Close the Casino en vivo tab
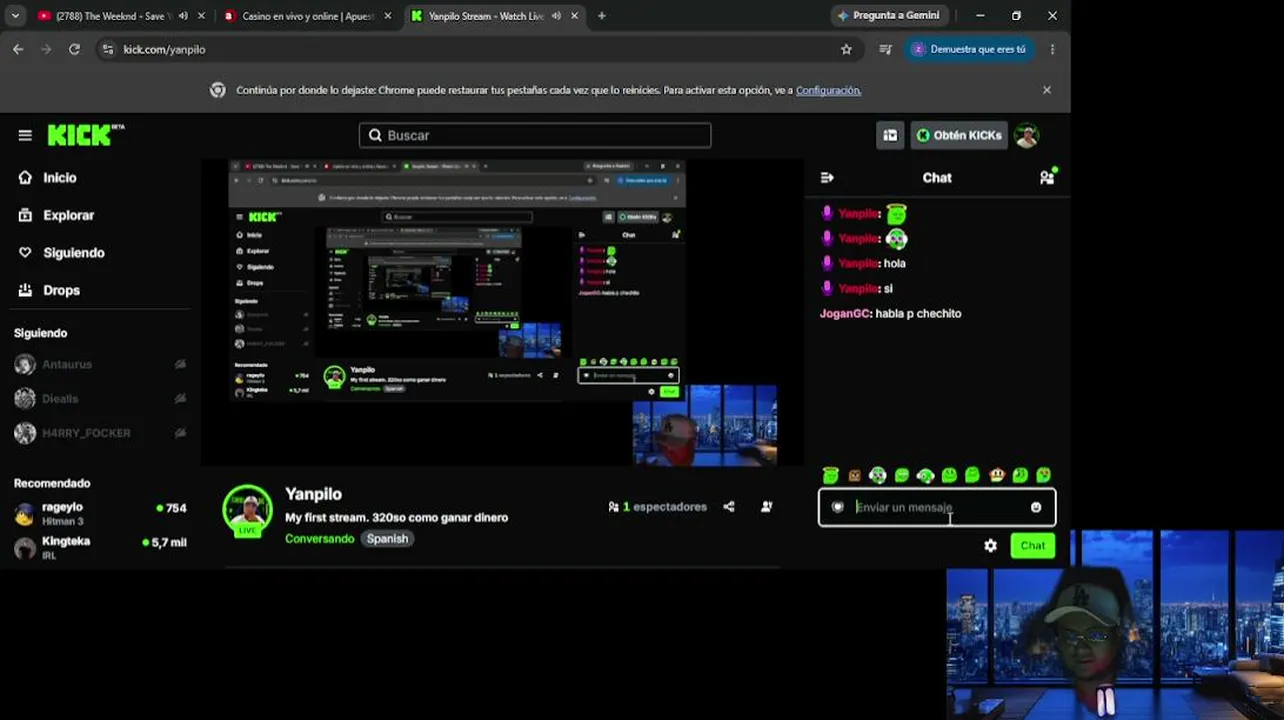The image size is (1284, 720). [388, 16]
